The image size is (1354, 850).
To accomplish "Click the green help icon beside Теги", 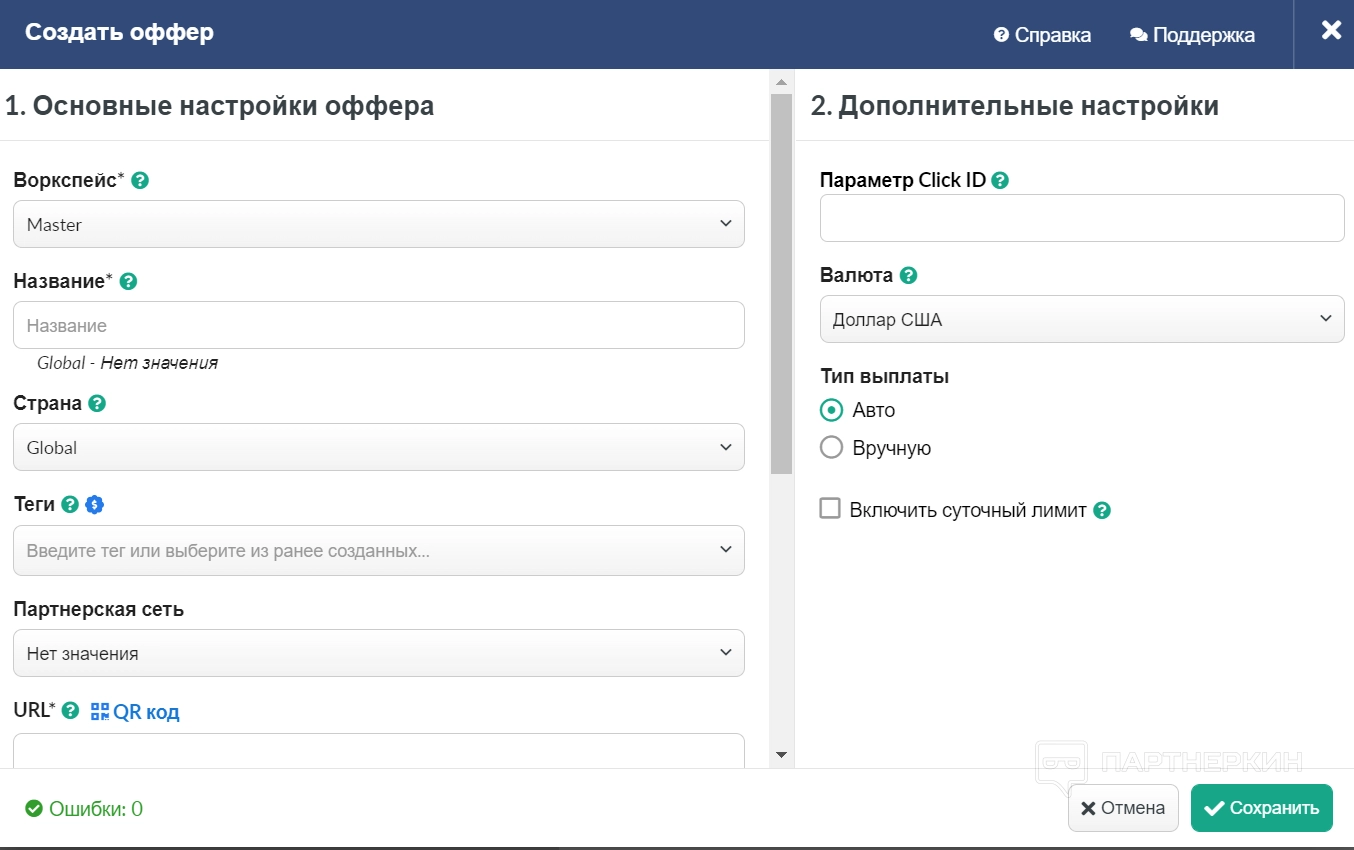I will tap(70, 505).
